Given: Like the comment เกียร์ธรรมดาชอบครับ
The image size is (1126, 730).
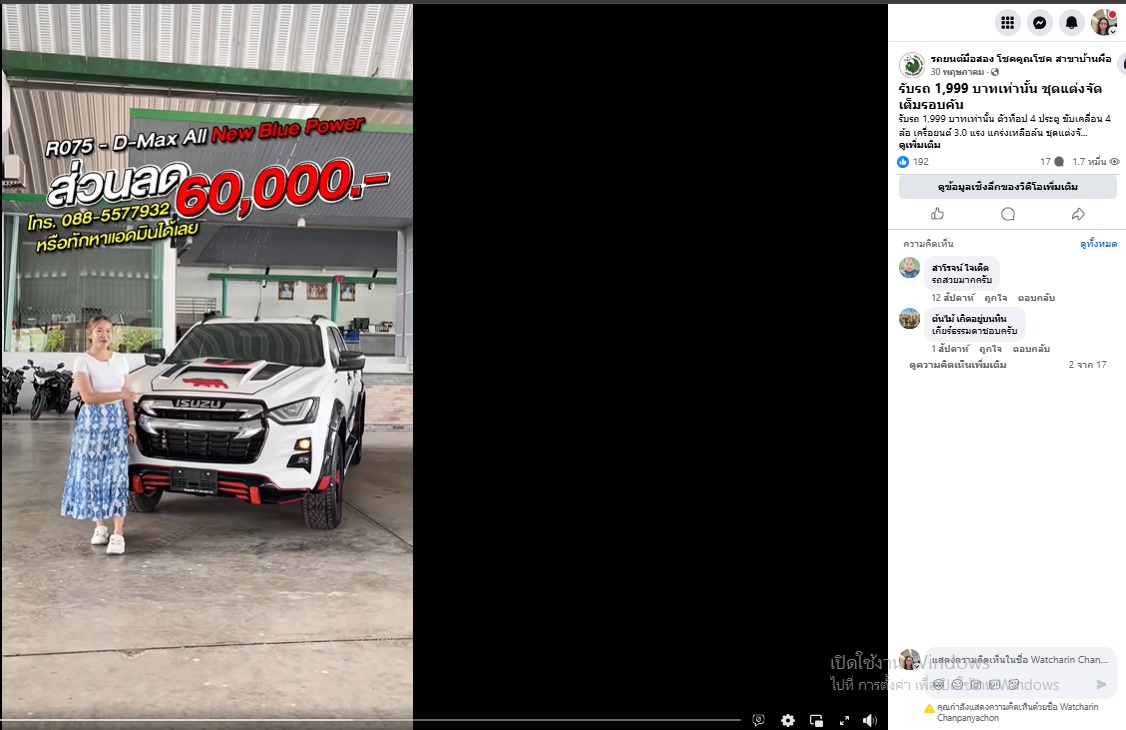Looking at the screenshot, I should pyautogui.click(x=990, y=349).
